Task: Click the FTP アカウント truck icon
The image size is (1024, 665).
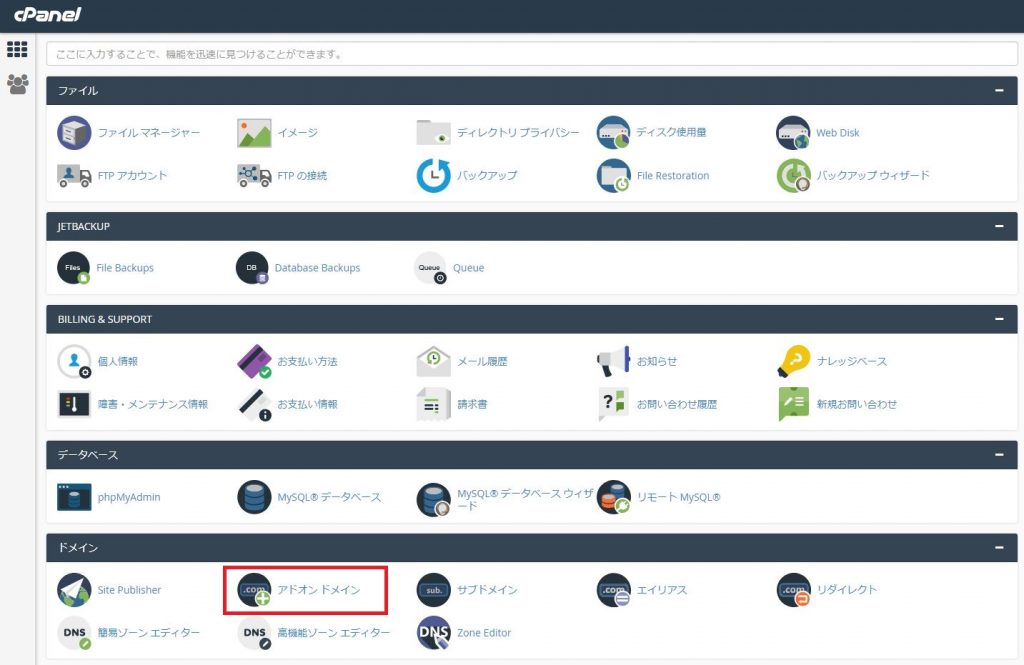Action: pyautogui.click(x=74, y=176)
